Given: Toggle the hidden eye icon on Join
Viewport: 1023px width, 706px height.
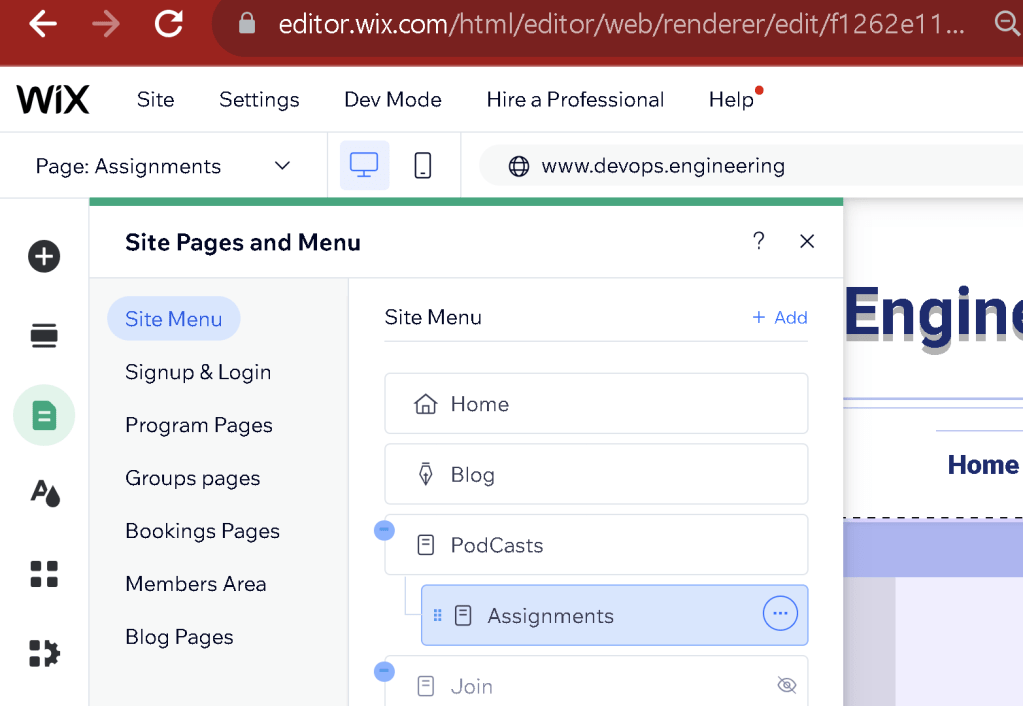Looking at the screenshot, I should (787, 685).
